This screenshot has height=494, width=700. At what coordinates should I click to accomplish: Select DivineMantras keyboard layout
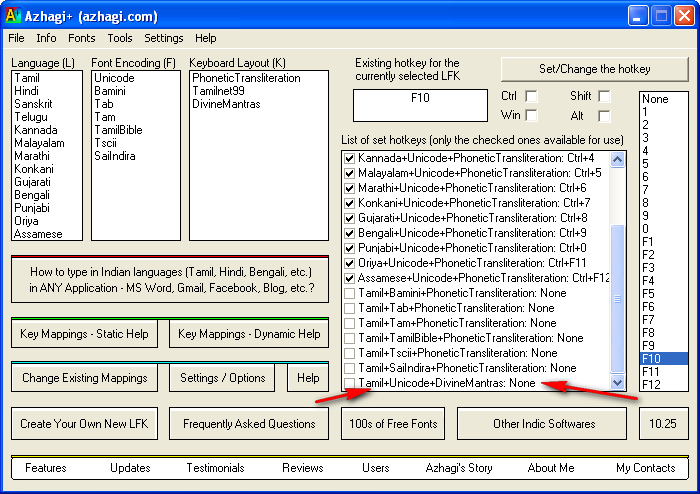click(x=258, y=104)
